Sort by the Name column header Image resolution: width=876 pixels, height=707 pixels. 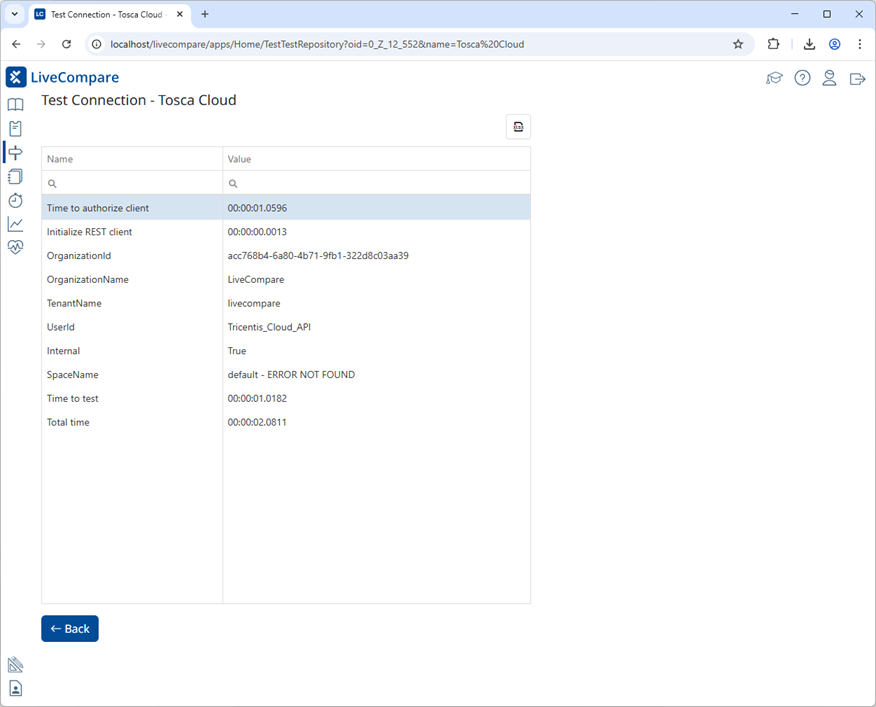[x=131, y=159]
